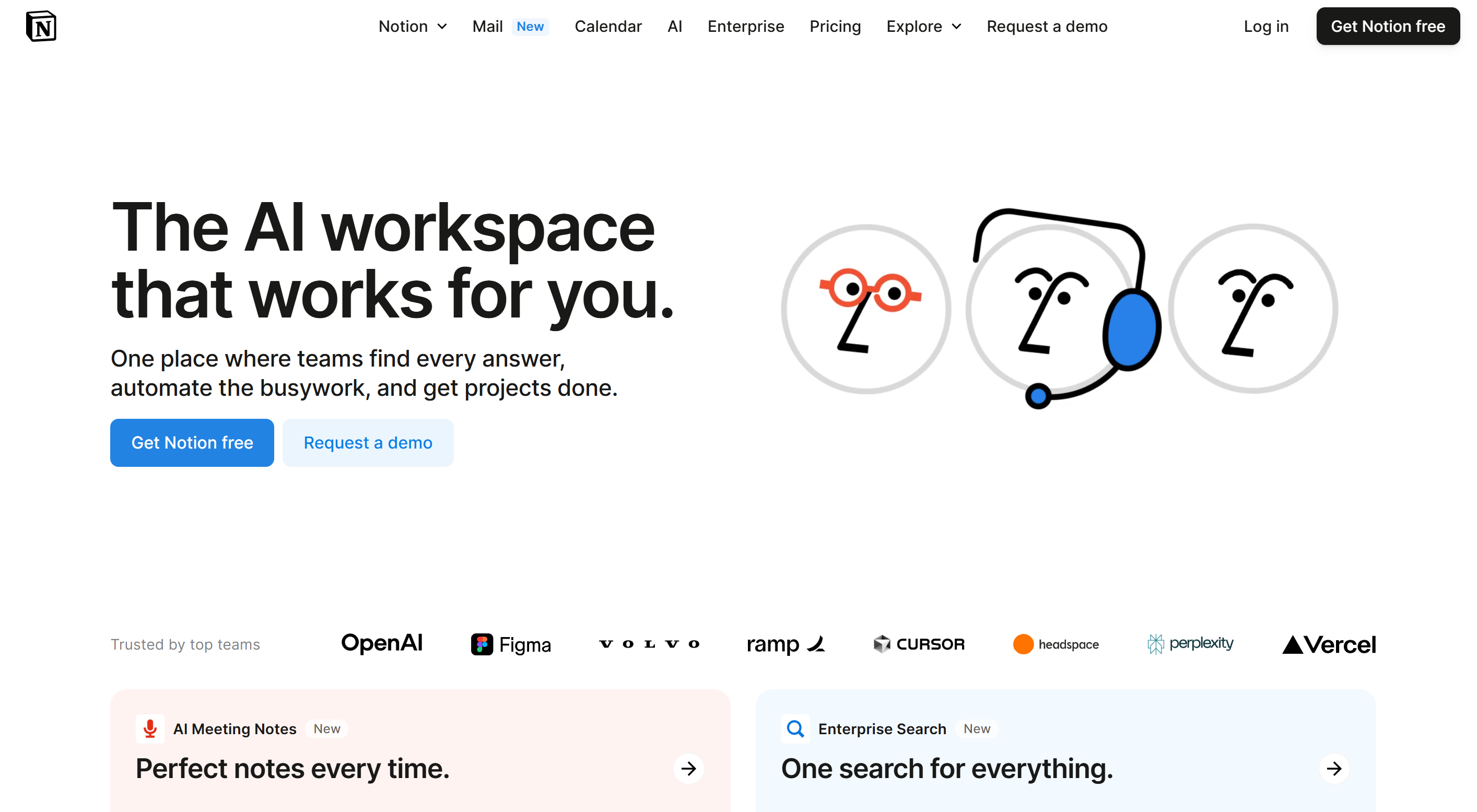1477x812 pixels.
Task: Click the headspace orange circle logo
Action: tap(1023, 644)
